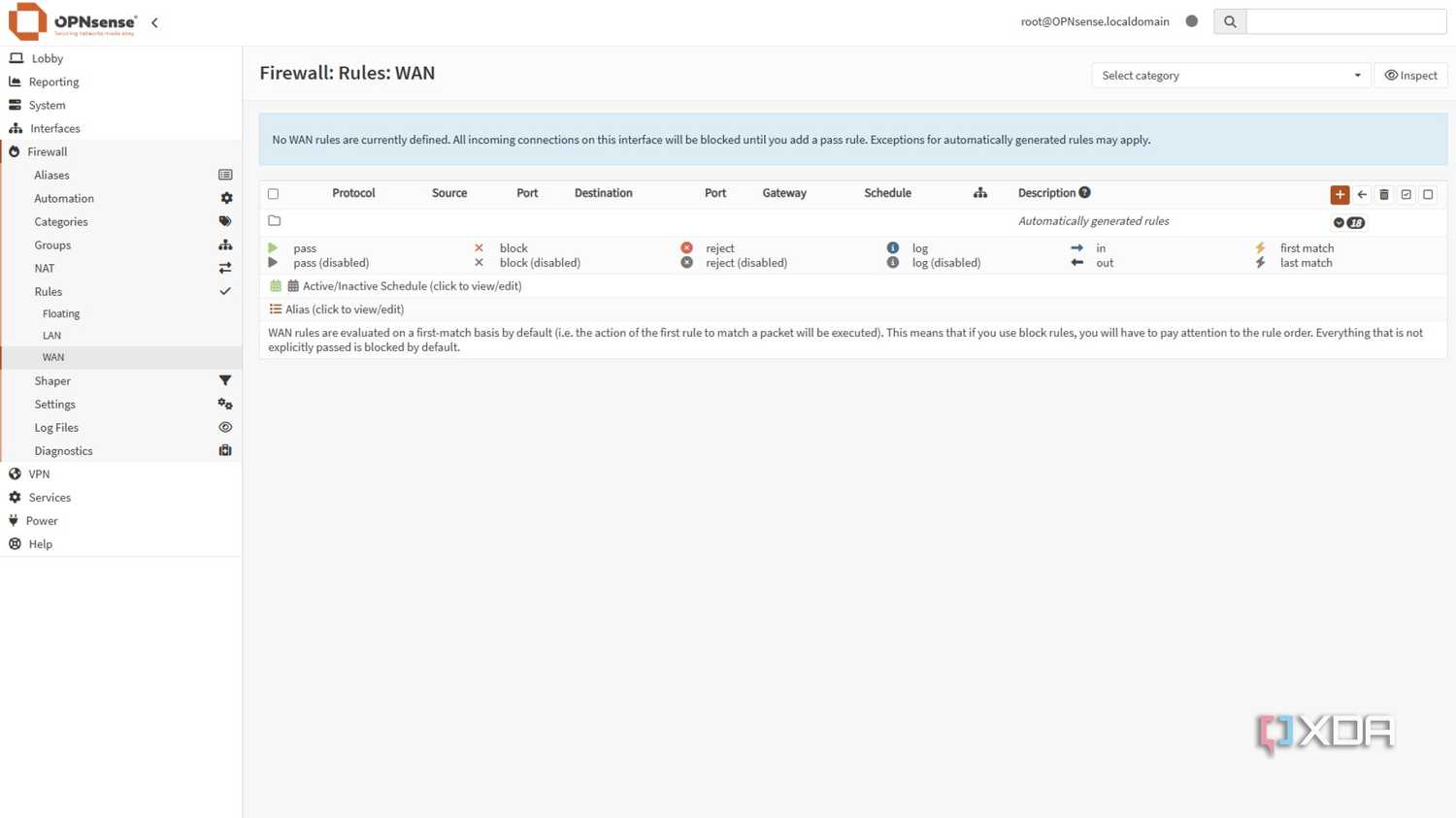Image resolution: width=1456 pixels, height=818 pixels.
Task: Click the OPNsense logo
Action: (73, 21)
